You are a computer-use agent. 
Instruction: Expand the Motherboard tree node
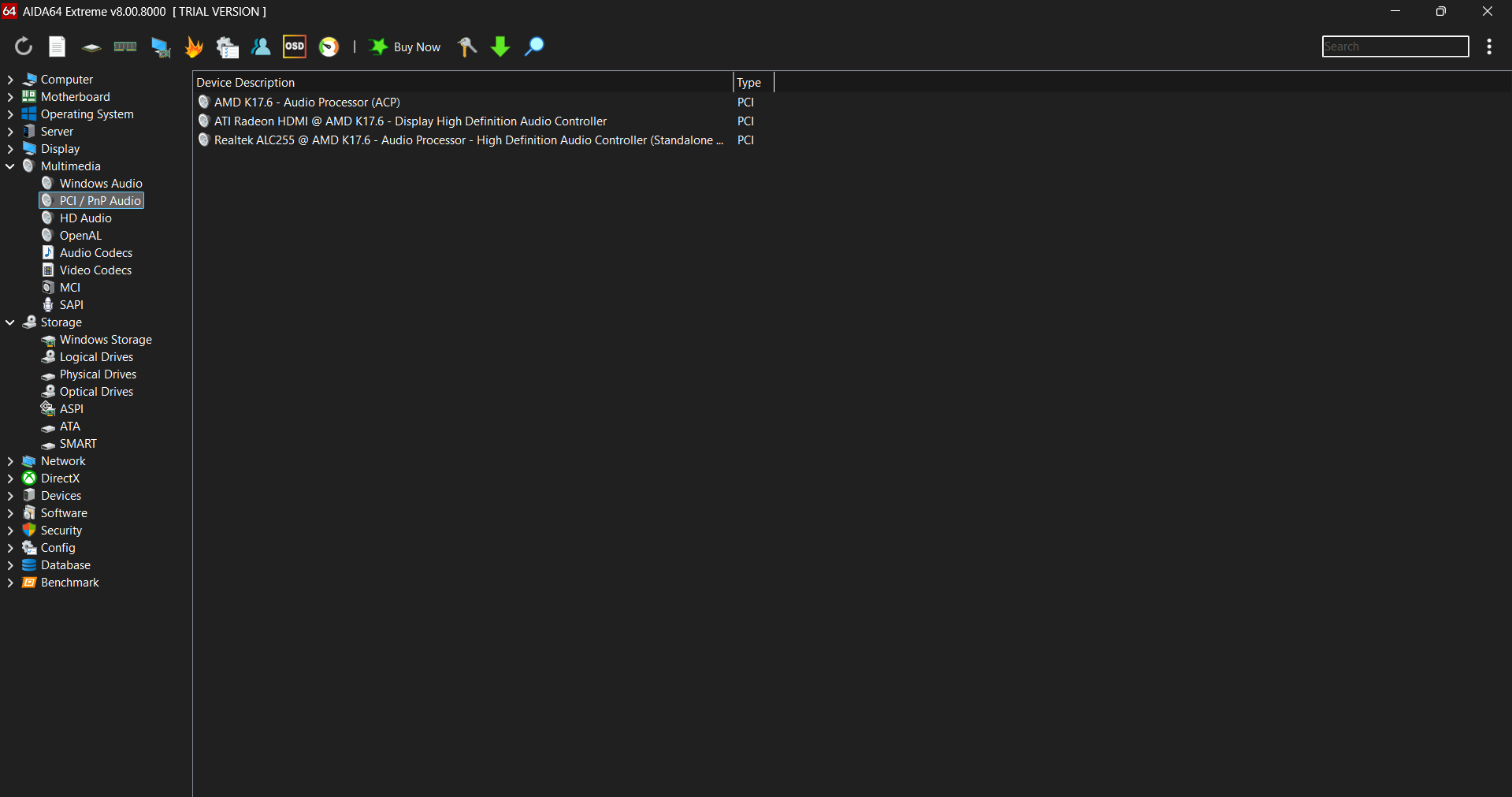tap(10, 97)
